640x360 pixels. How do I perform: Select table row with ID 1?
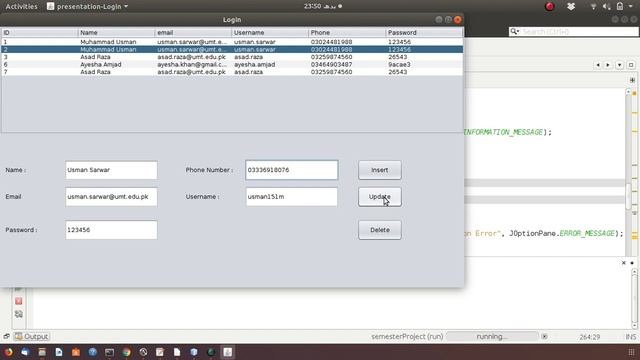(232, 42)
